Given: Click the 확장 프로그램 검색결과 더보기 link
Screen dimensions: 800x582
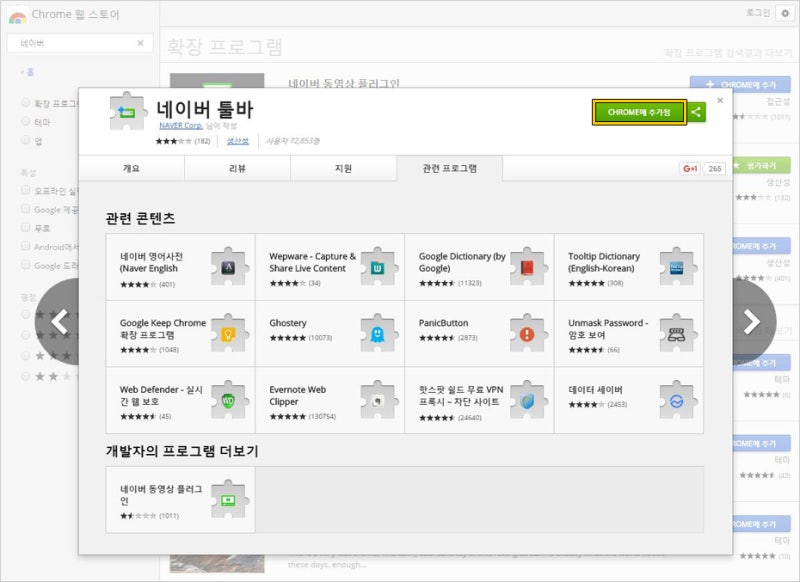Looking at the screenshot, I should [x=728, y=52].
